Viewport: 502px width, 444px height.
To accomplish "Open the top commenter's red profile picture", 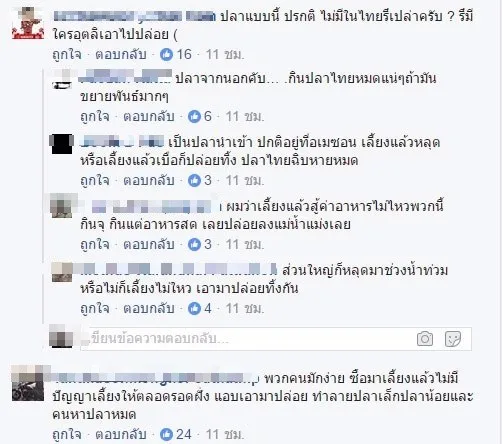I will [x=28, y=24].
